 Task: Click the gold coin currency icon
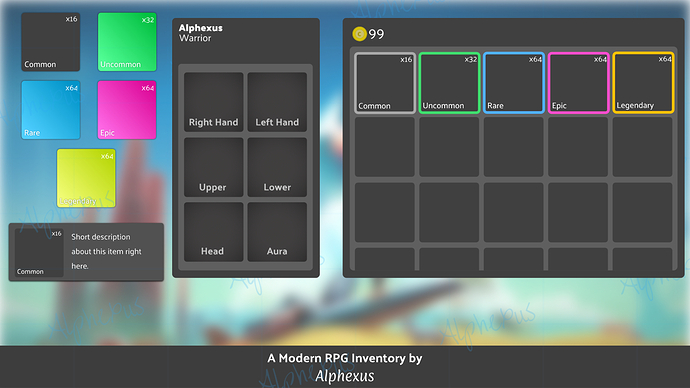coord(360,34)
